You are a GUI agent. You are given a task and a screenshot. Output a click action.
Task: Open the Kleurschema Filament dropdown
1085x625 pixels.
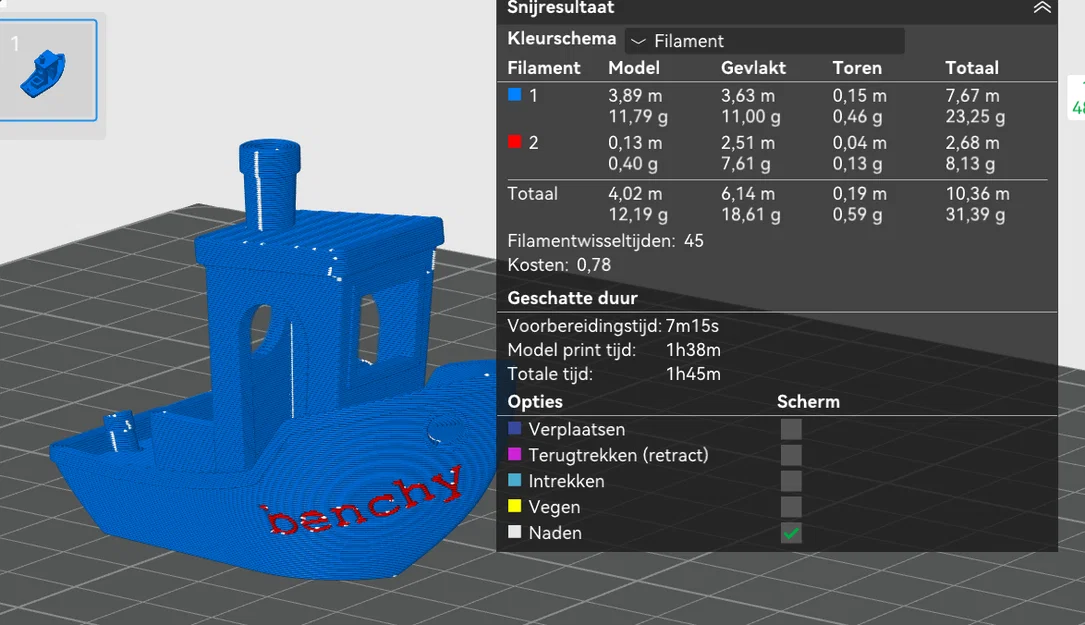click(765, 41)
